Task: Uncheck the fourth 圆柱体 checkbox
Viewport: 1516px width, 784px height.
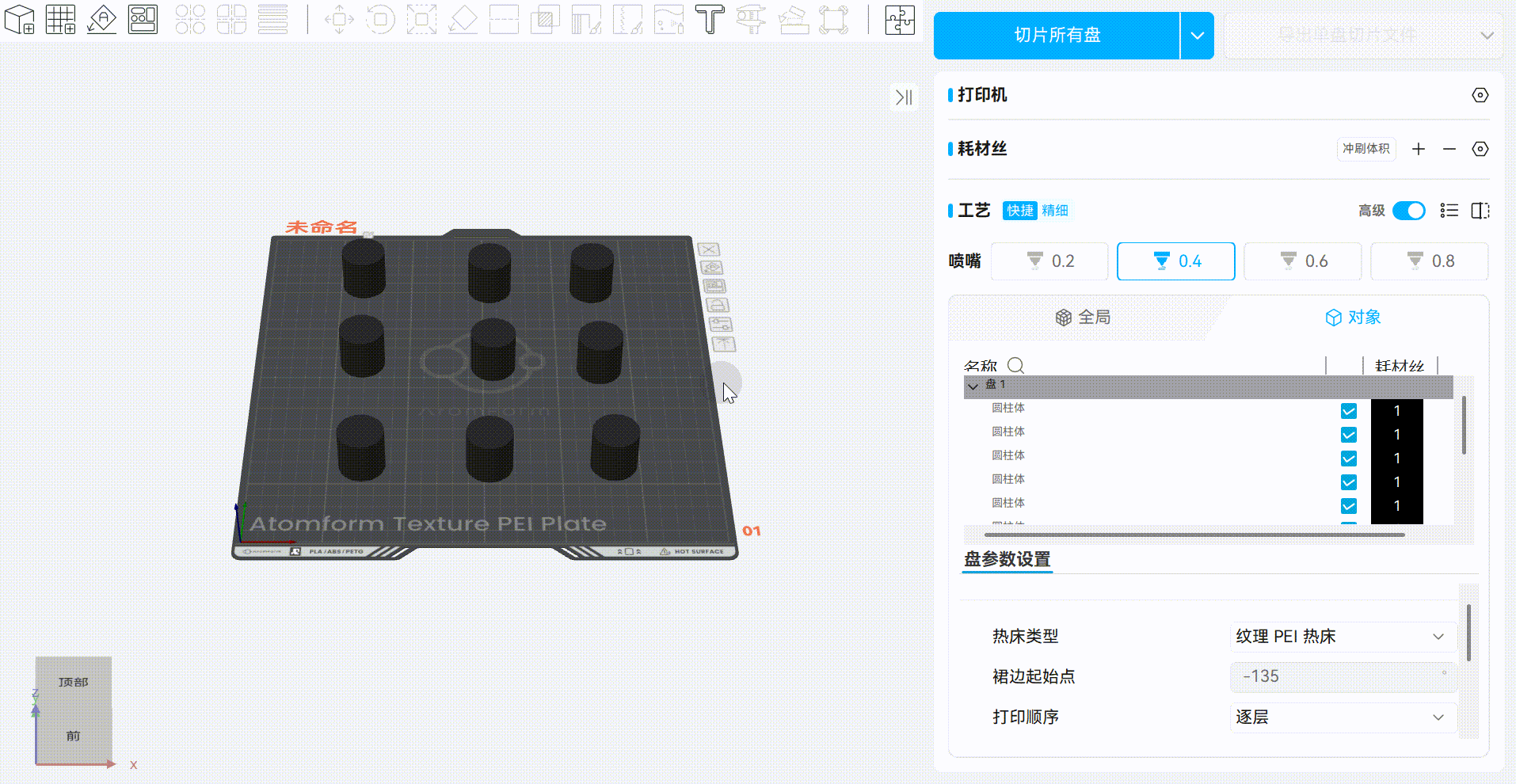Action: coord(1349,482)
